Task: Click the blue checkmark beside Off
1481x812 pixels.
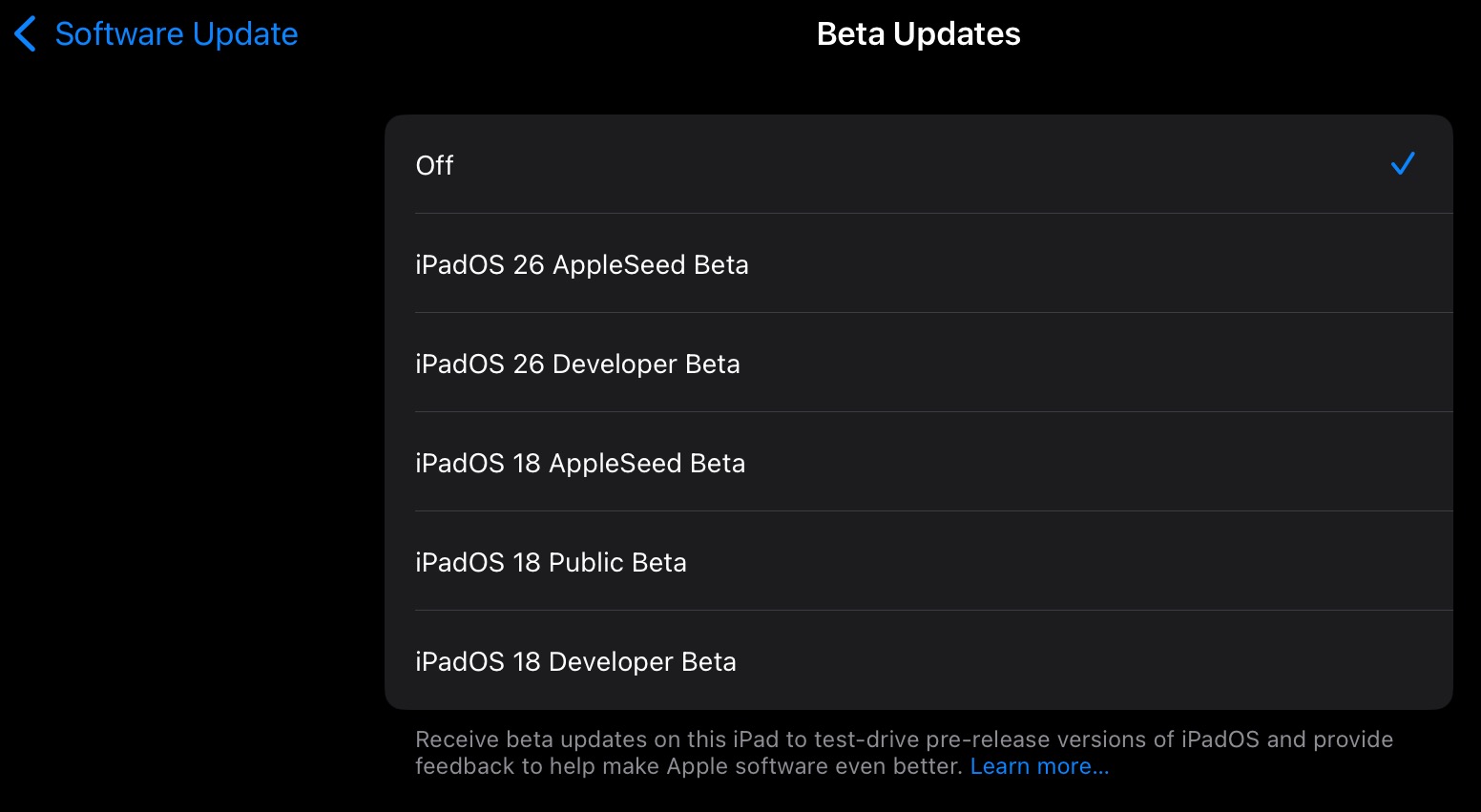Action: (x=1402, y=164)
